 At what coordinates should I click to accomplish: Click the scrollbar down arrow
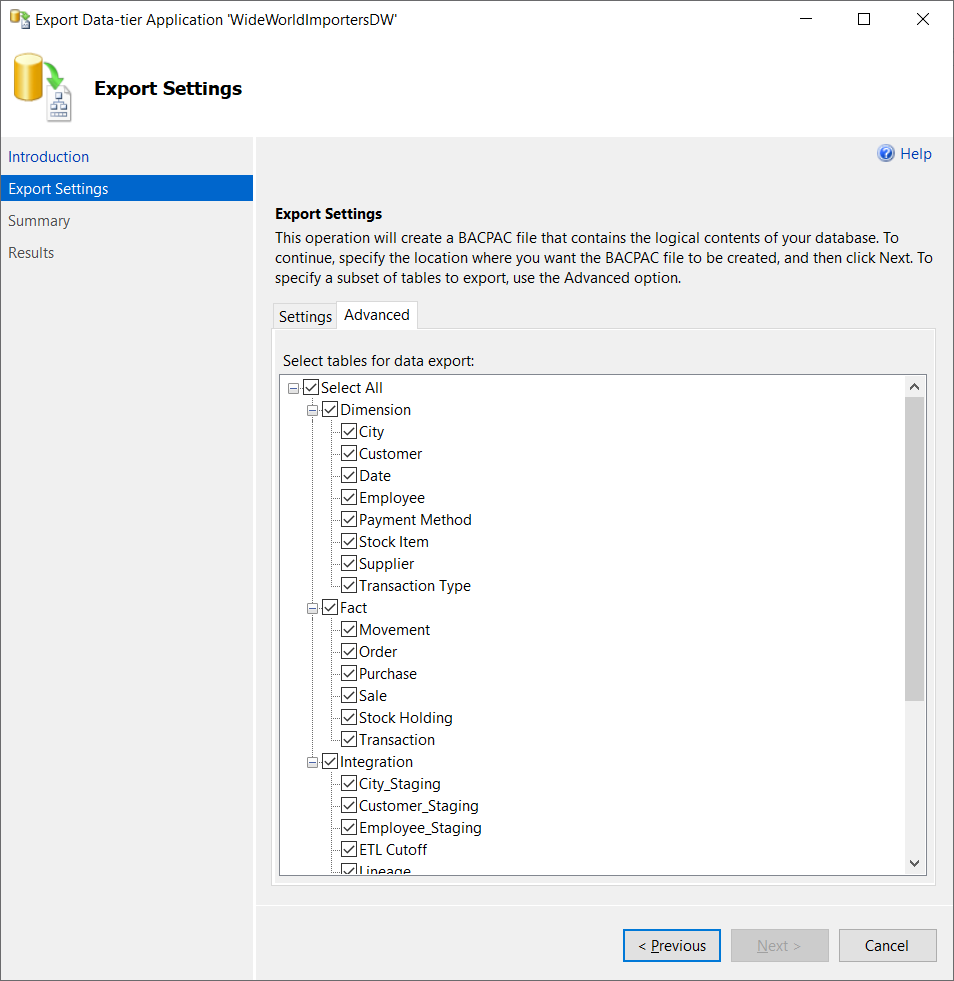(914, 862)
